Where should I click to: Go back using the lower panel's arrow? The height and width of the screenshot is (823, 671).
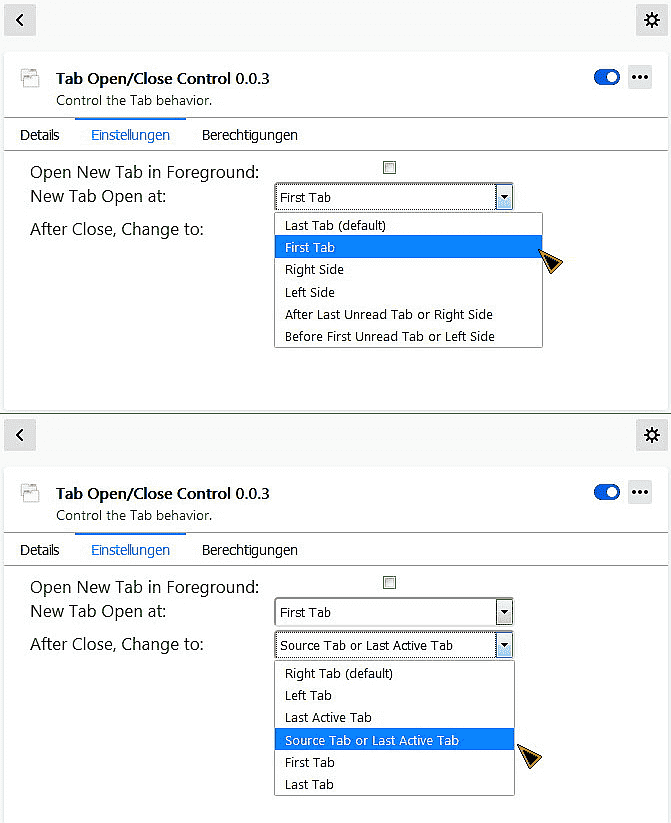[x=20, y=434]
